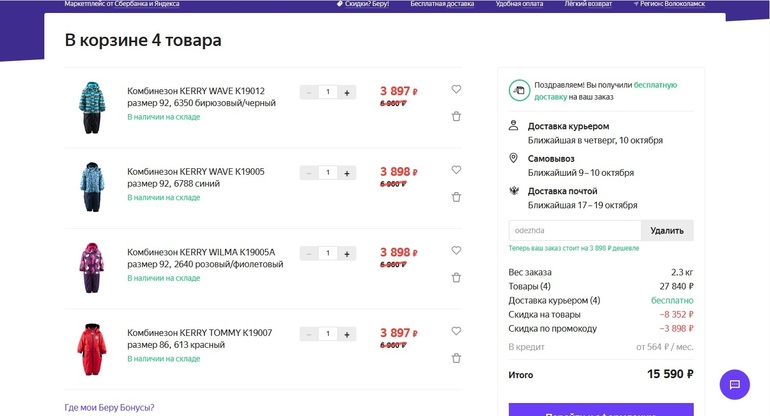The height and width of the screenshot is (416, 770).
Task: Delete KERRY WAVE K19012 with trash icon
Action: tap(456, 116)
